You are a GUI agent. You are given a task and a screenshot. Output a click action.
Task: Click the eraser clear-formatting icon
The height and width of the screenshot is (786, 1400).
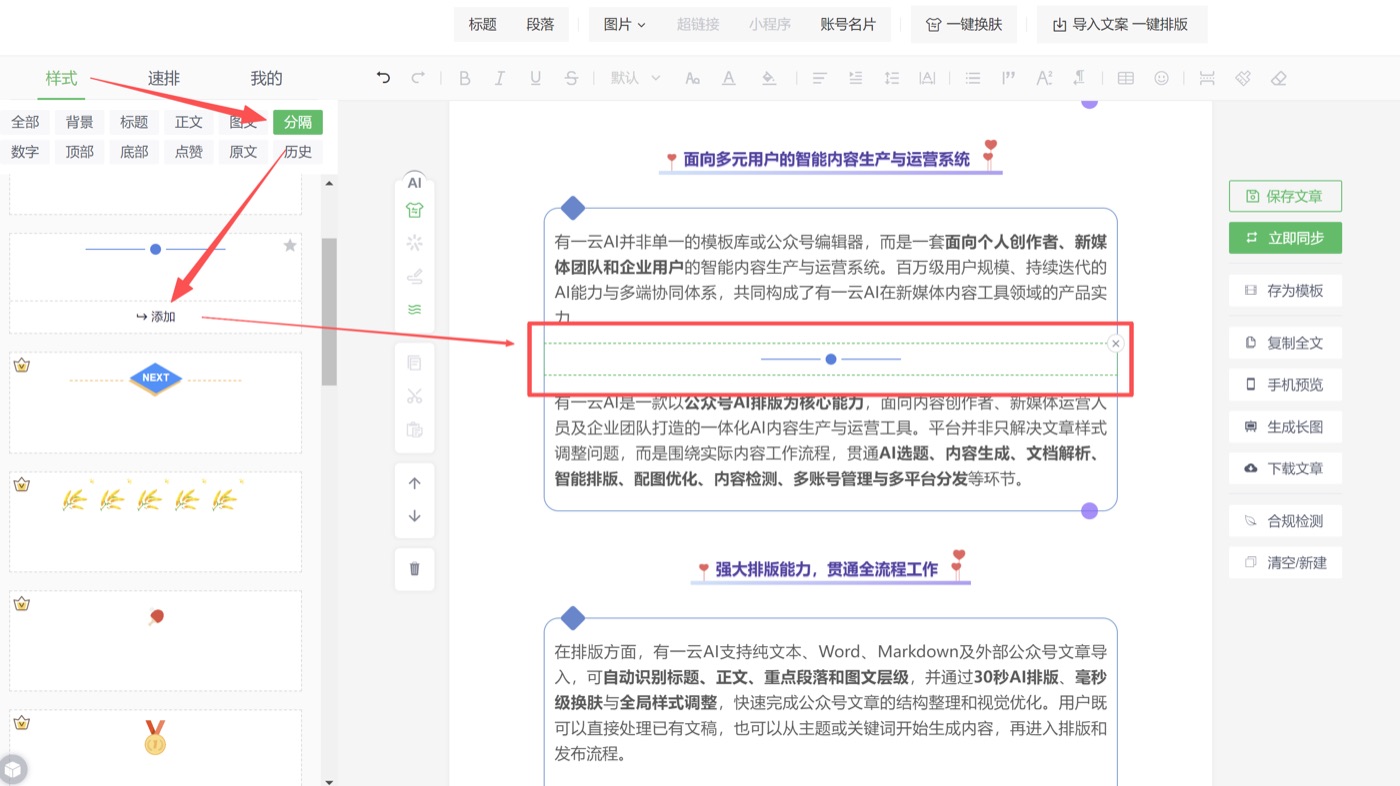pyautogui.click(x=1278, y=78)
